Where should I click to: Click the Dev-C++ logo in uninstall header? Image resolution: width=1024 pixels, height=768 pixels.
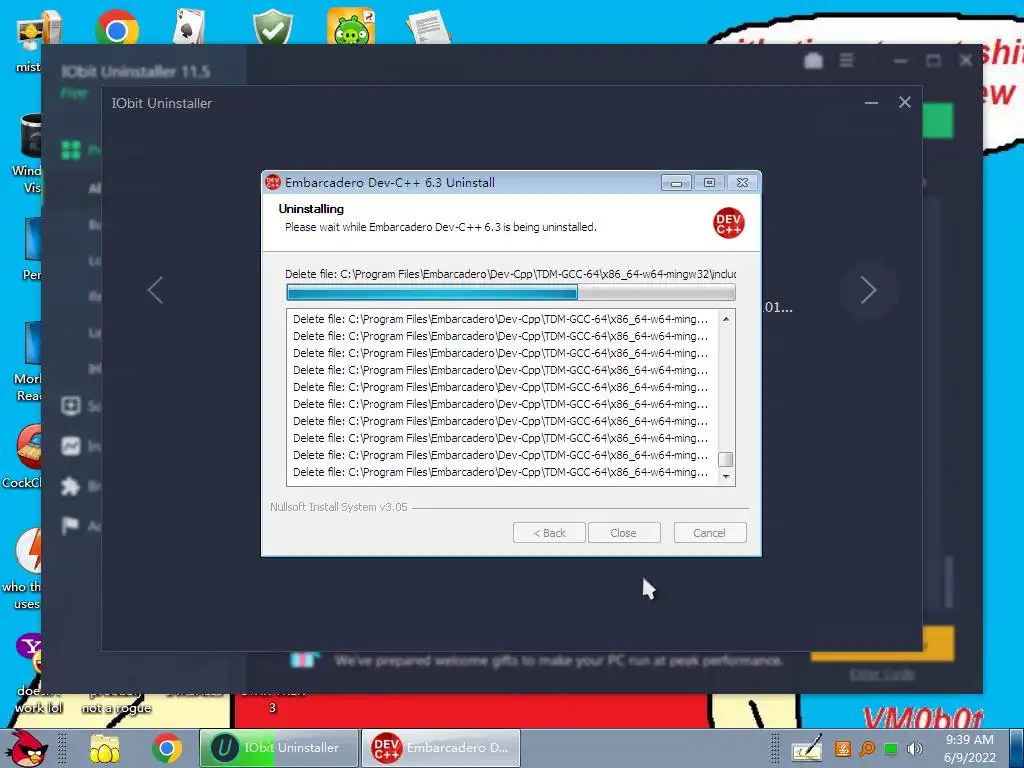pos(729,223)
